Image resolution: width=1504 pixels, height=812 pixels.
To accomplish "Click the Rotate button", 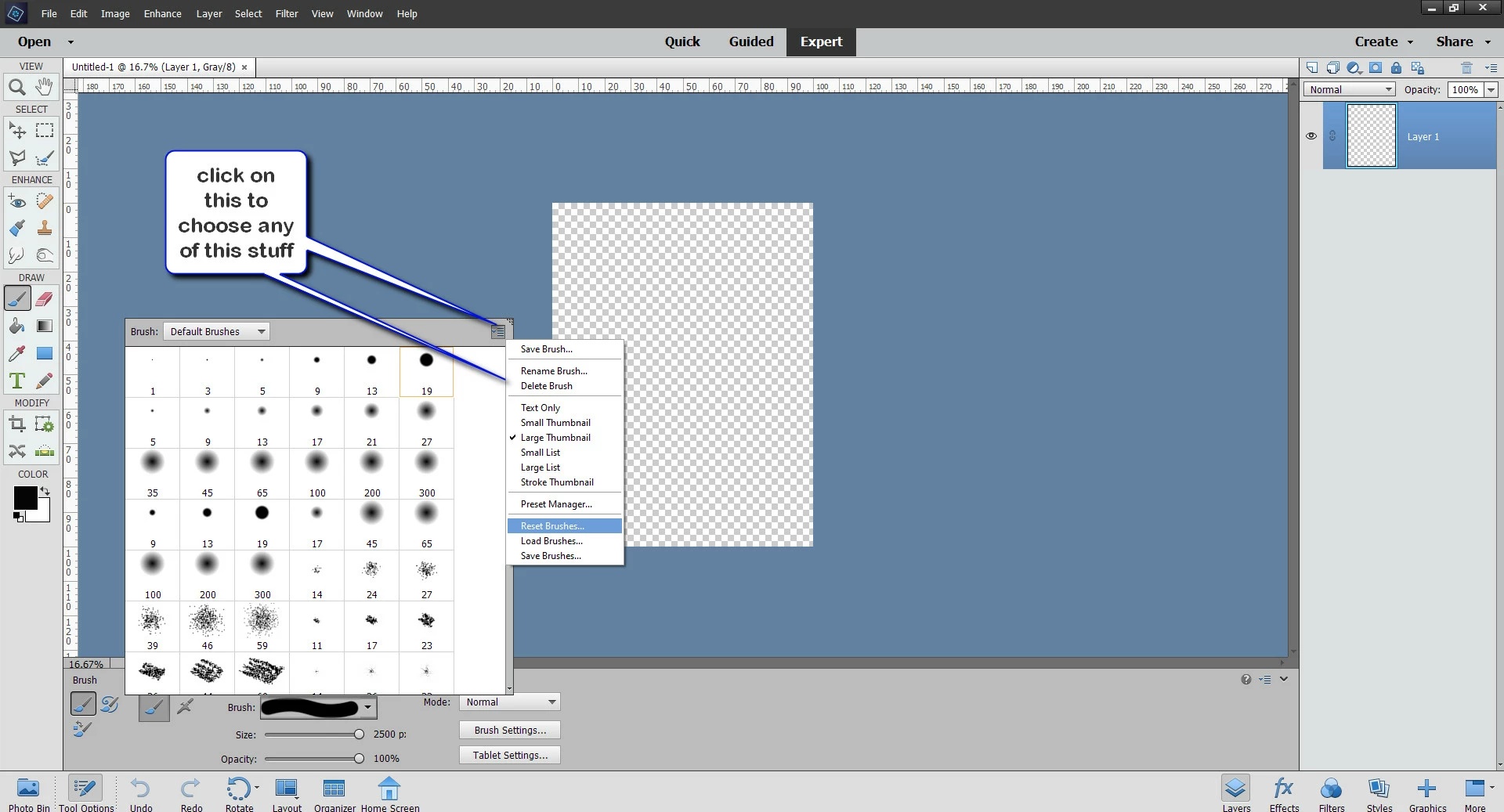I will [240, 793].
